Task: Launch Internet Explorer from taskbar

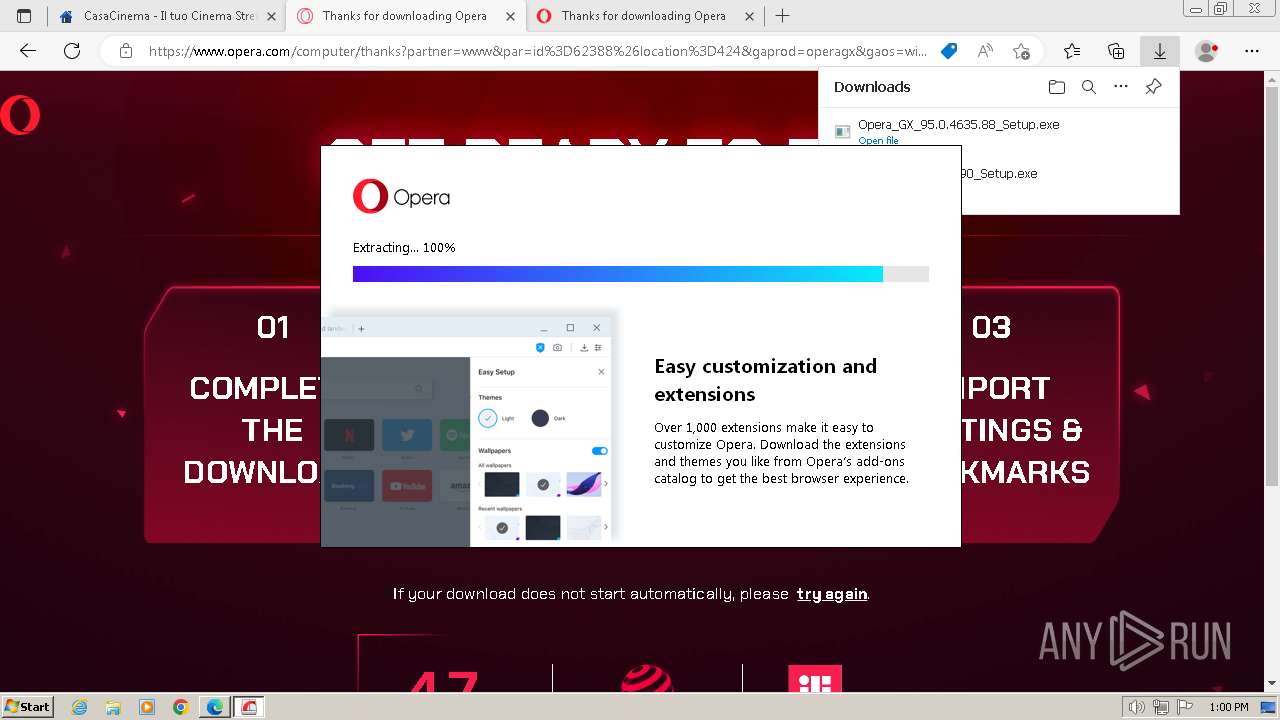Action: tap(80, 707)
